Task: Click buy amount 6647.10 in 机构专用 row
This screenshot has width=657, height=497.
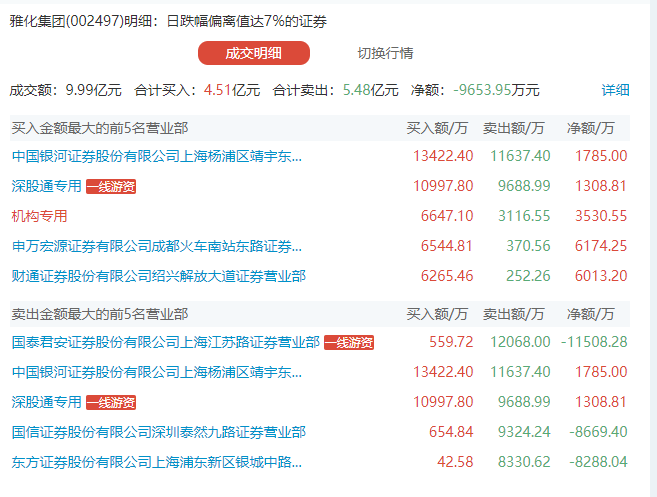Action: (447, 216)
